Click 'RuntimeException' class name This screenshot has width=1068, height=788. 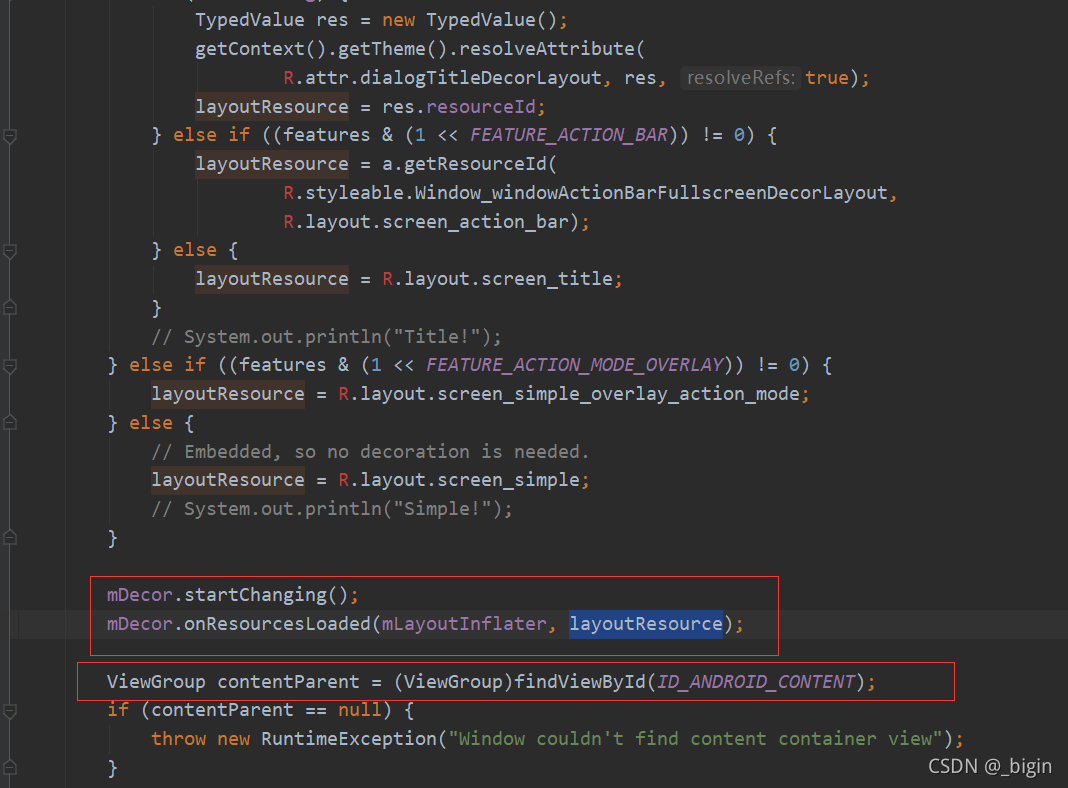349,739
